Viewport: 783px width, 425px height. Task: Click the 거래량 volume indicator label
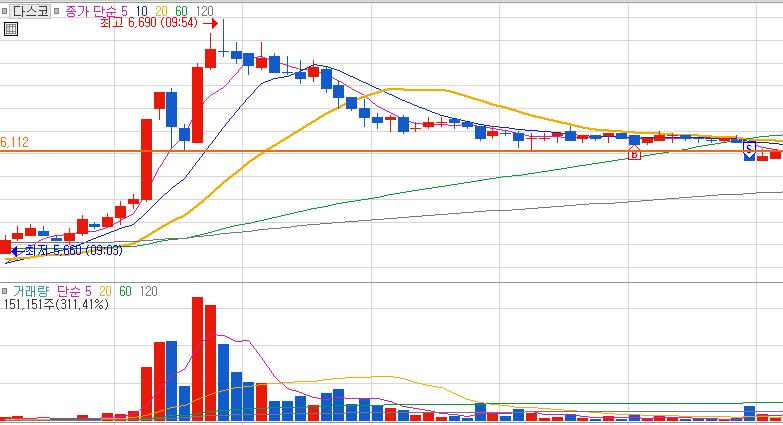tap(31, 291)
